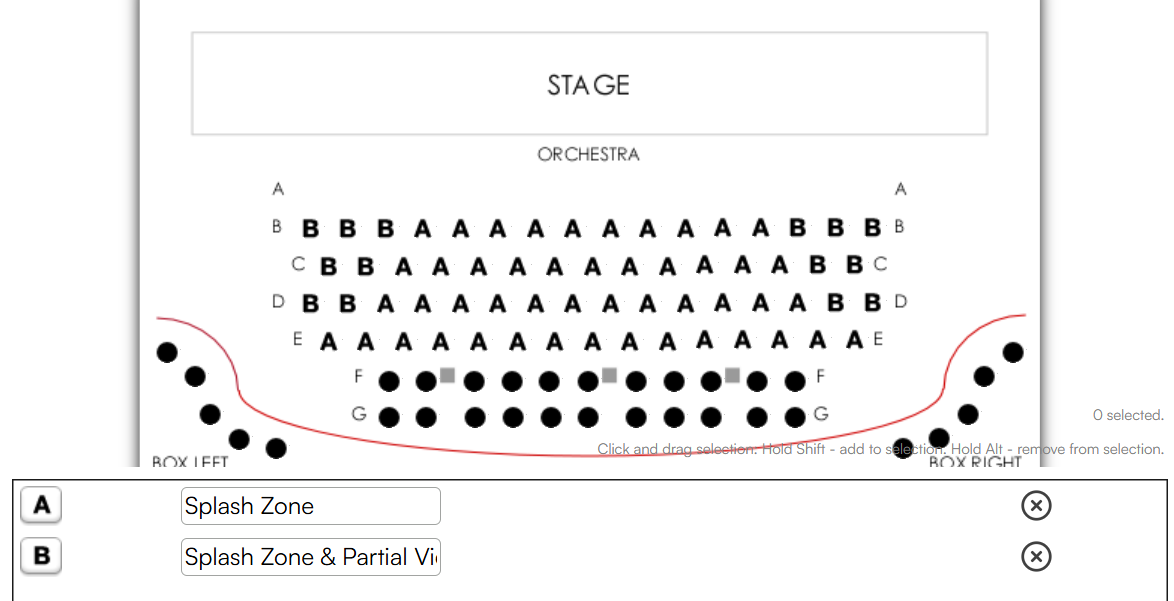1174x601 pixels.
Task: Delete the Splash Zone & Partial View category
Action: pyautogui.click(x=1036, y=557)
